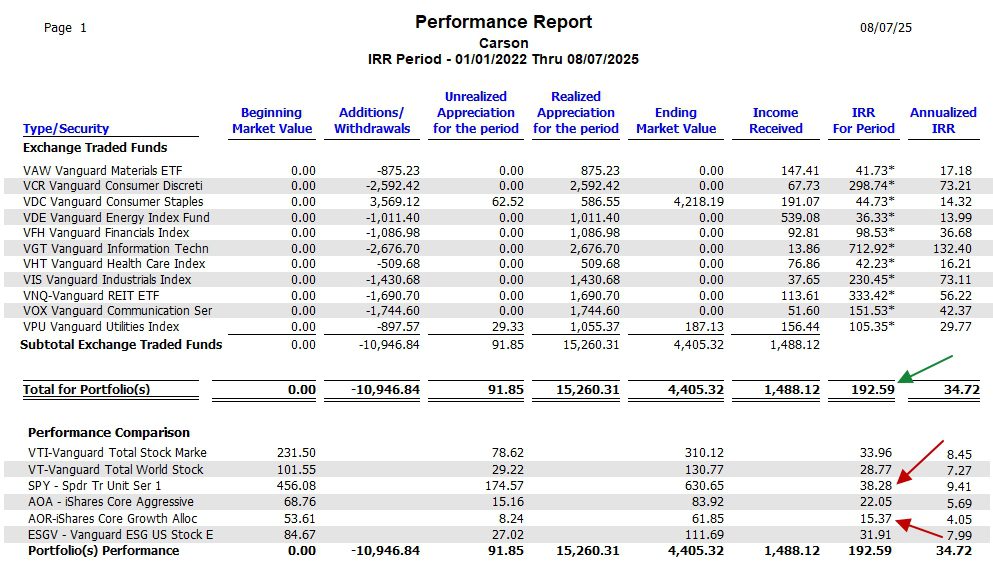
Task: Select VIS Vanguard Industrials Index row name
Action: pos(107,279)
